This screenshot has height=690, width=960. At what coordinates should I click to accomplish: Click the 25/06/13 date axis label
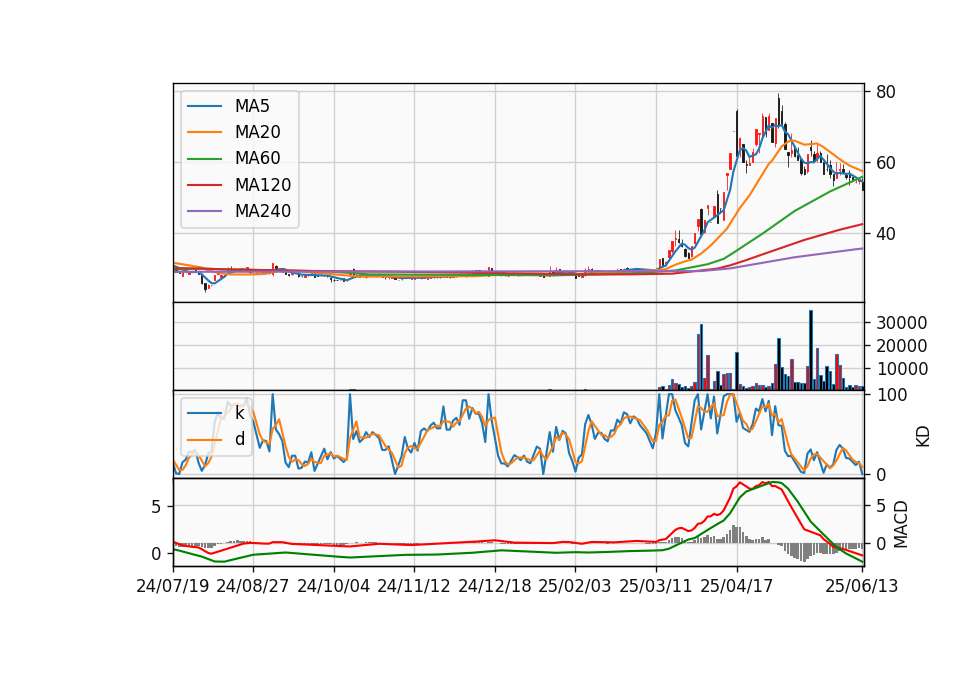pos(862,586)
